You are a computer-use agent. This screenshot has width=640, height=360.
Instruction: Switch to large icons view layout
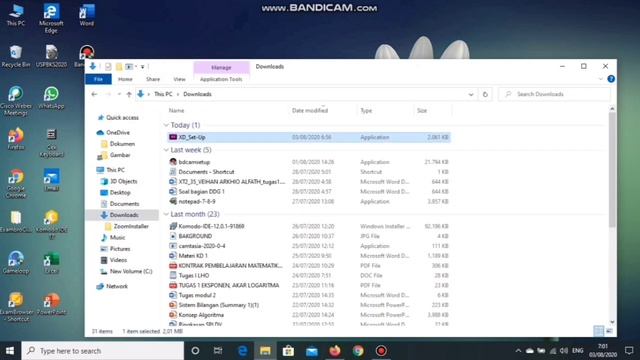point(609,331)
